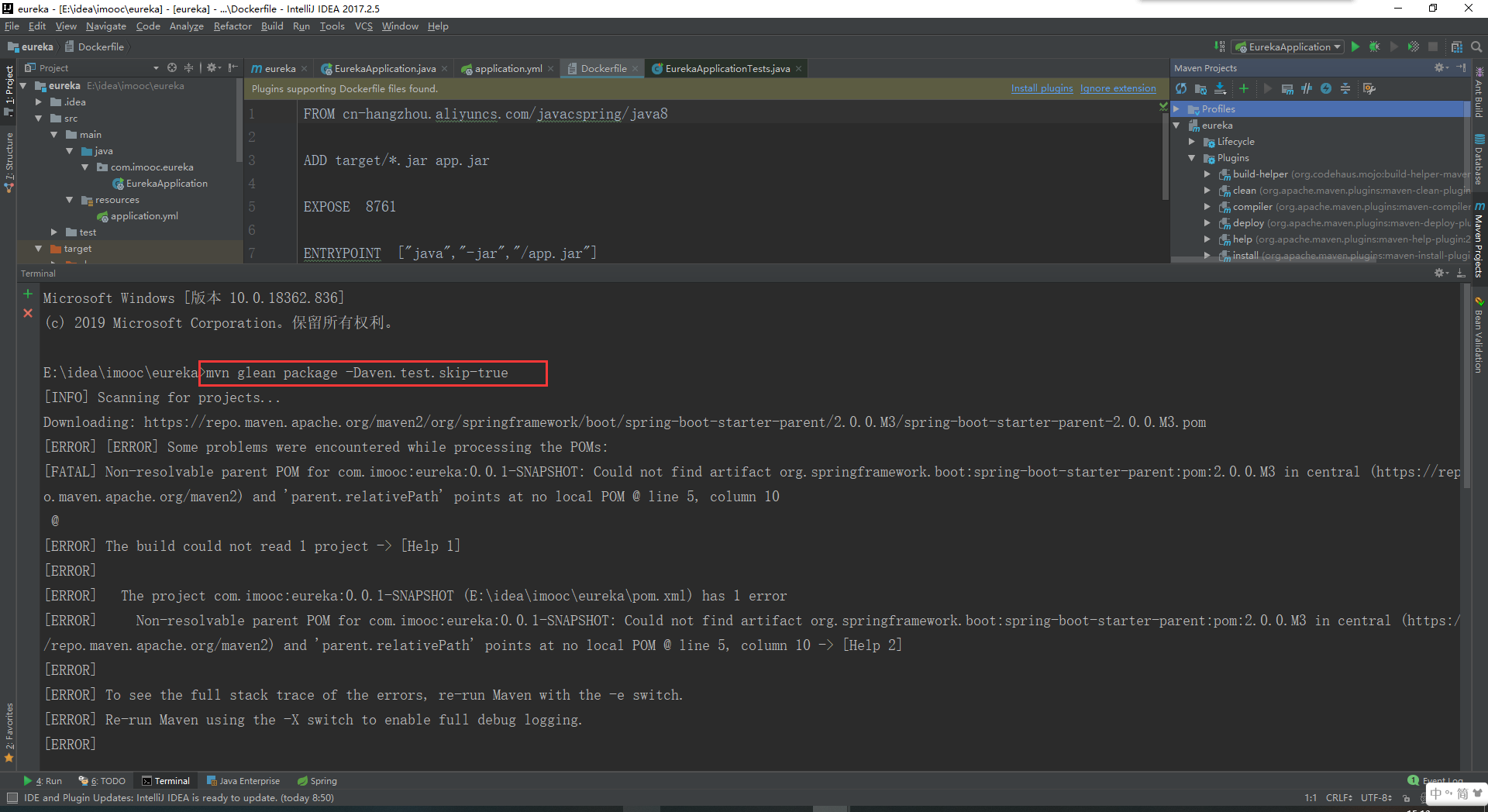This screenshot has height=812, width=1488.
Task: Collapse all in the Project panel
Action: (x=188, y=68)
